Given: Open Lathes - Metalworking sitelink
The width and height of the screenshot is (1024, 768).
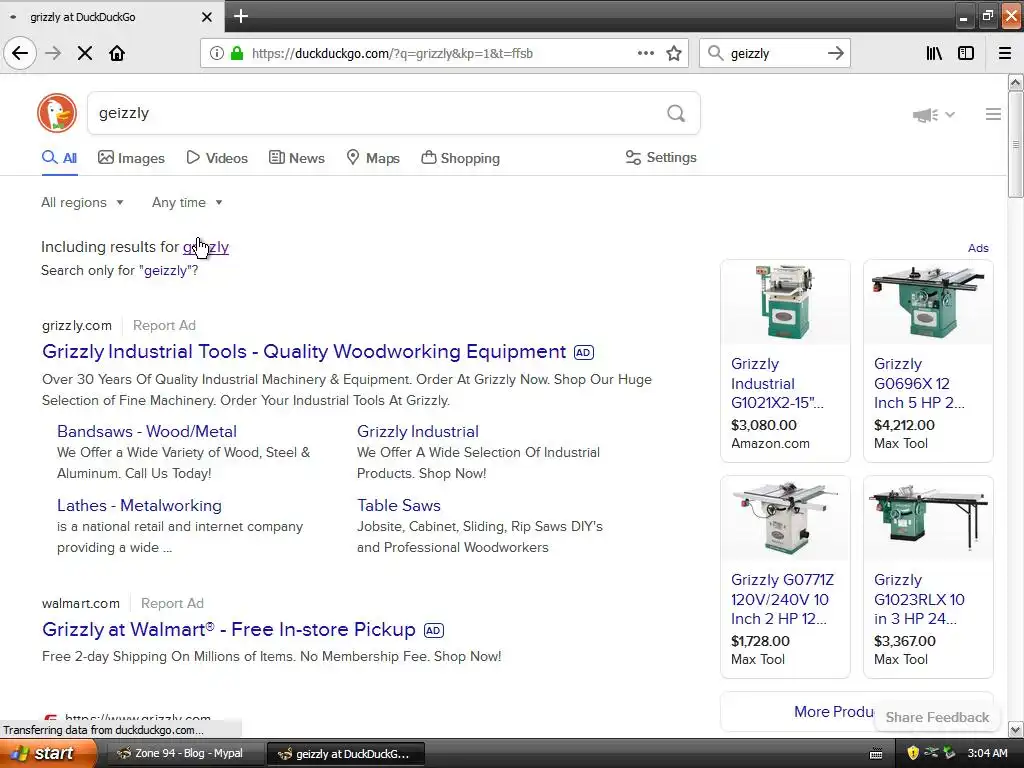Looking at the screenshot, I should (139, 505).
